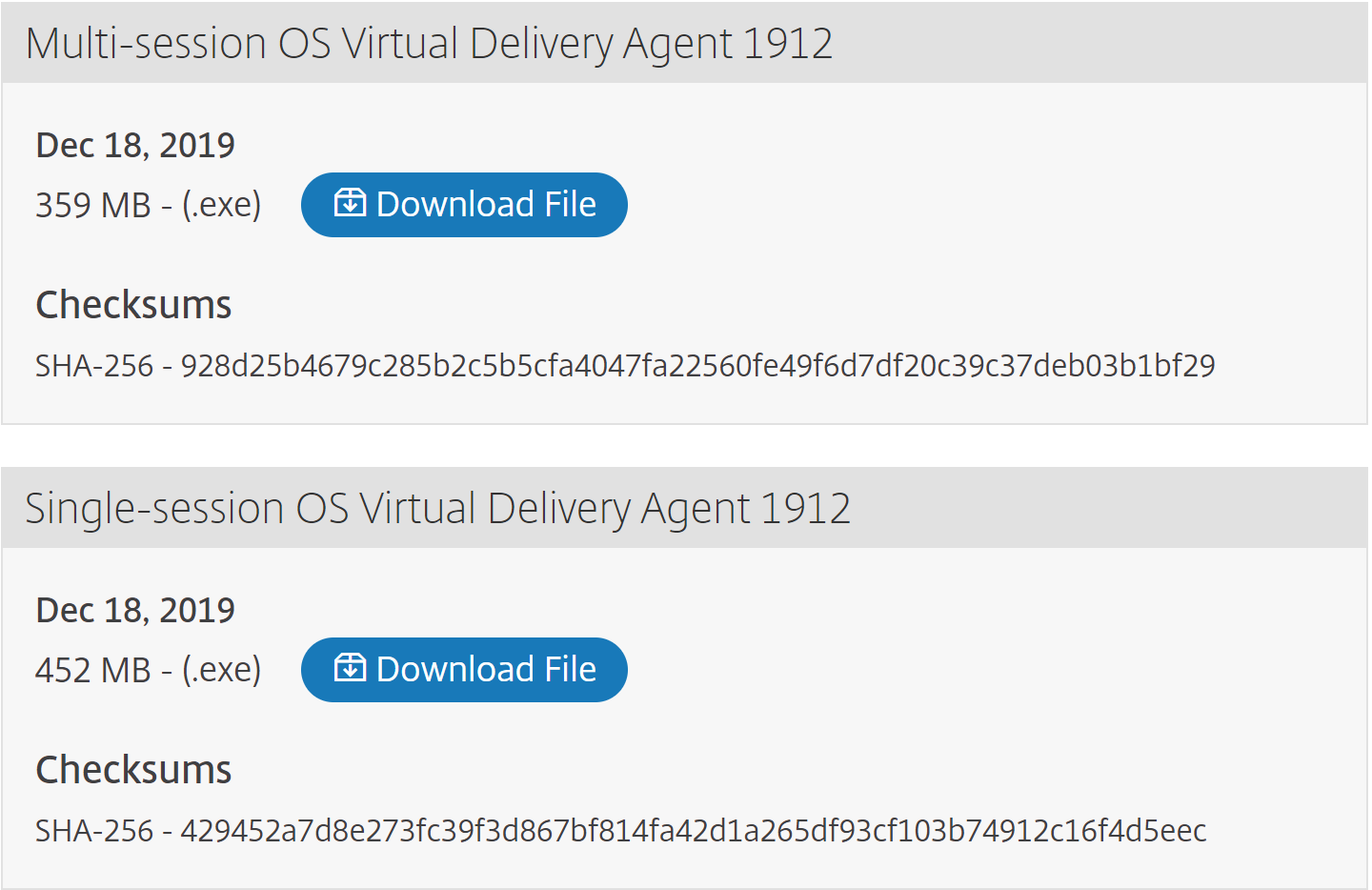Select the Single-session SHA-256 checksum string
The width and height of the screenshot is (1372, 890).
[x=619, y=829]
